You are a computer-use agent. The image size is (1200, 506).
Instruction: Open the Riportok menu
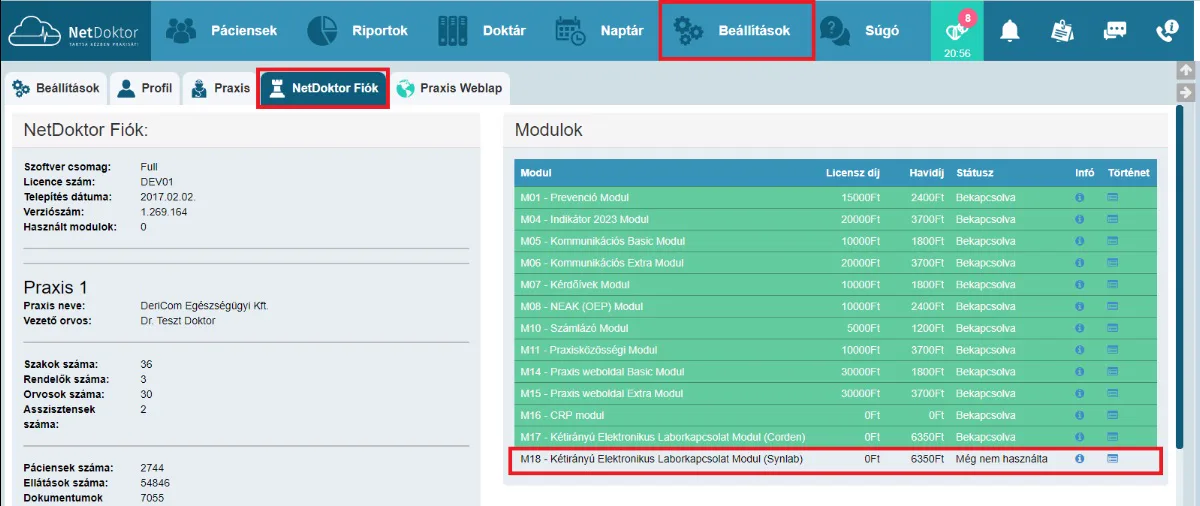358,31
